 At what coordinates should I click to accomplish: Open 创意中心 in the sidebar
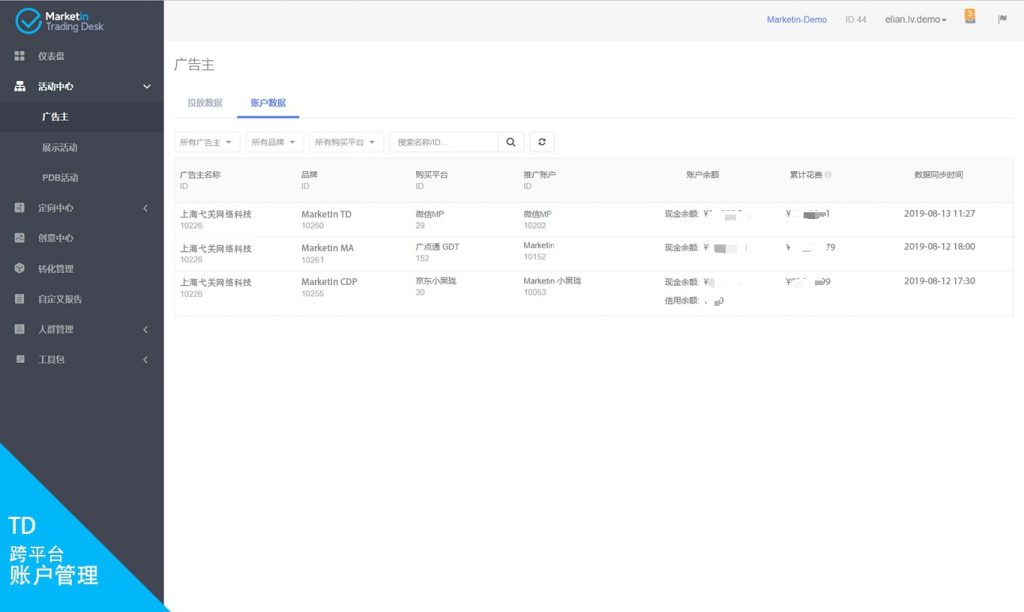[x=55, y=238]
